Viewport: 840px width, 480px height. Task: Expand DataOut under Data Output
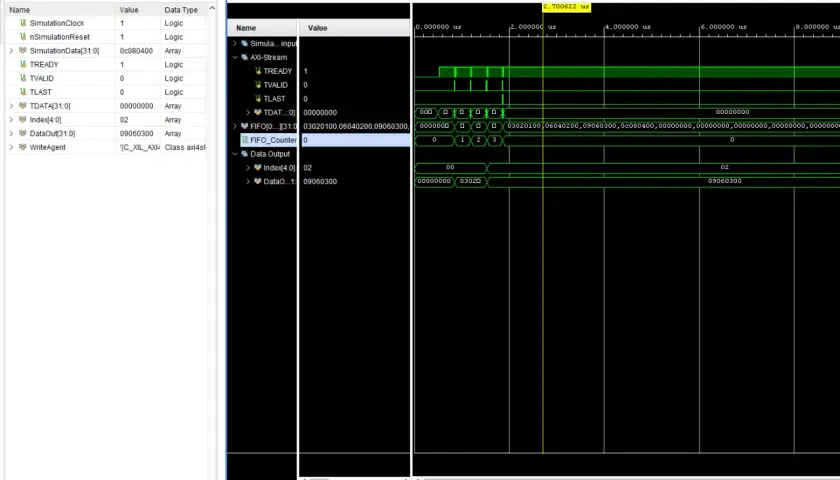pyautogui.click(x=248, y=182)
